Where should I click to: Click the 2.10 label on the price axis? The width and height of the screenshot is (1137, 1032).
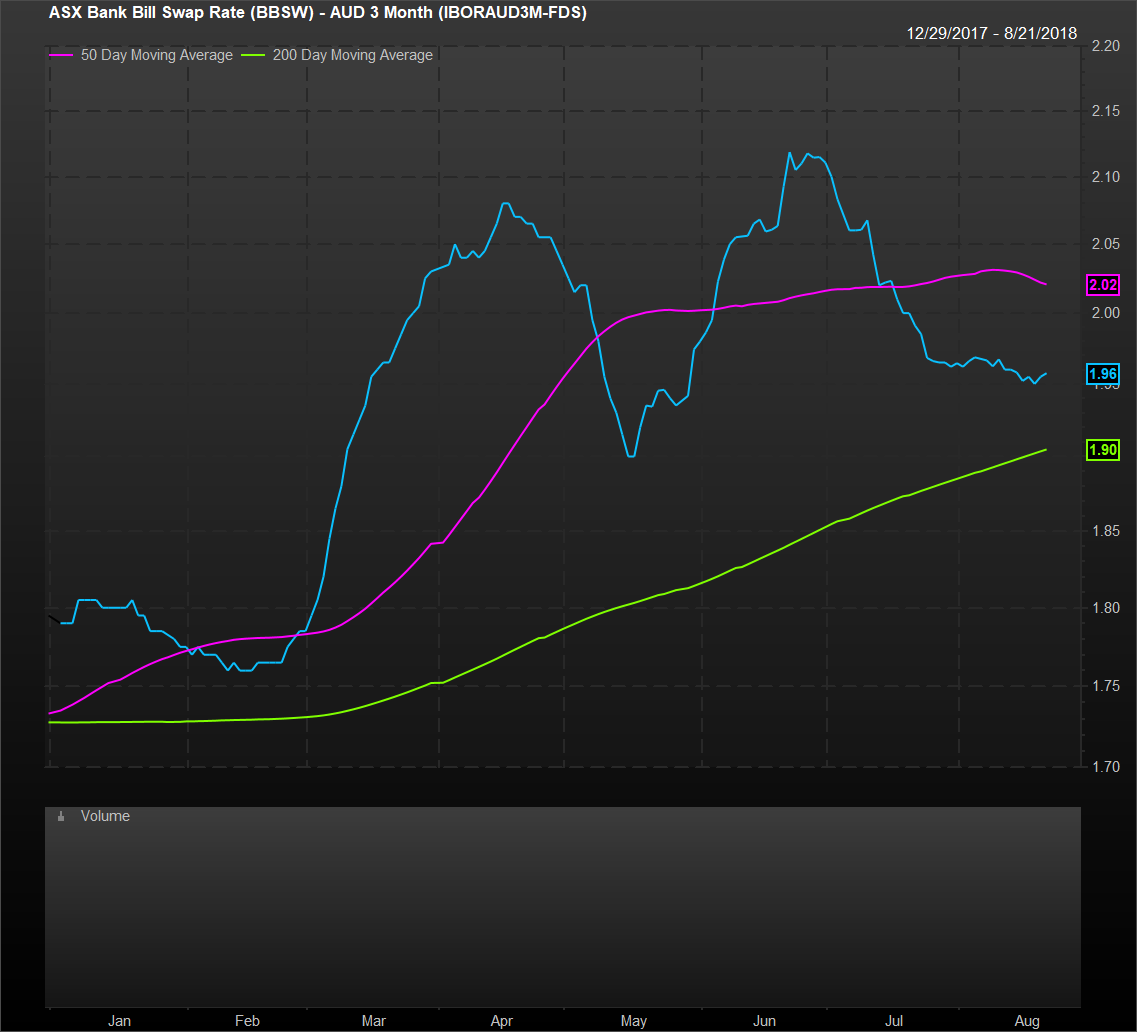point(1105,177)
